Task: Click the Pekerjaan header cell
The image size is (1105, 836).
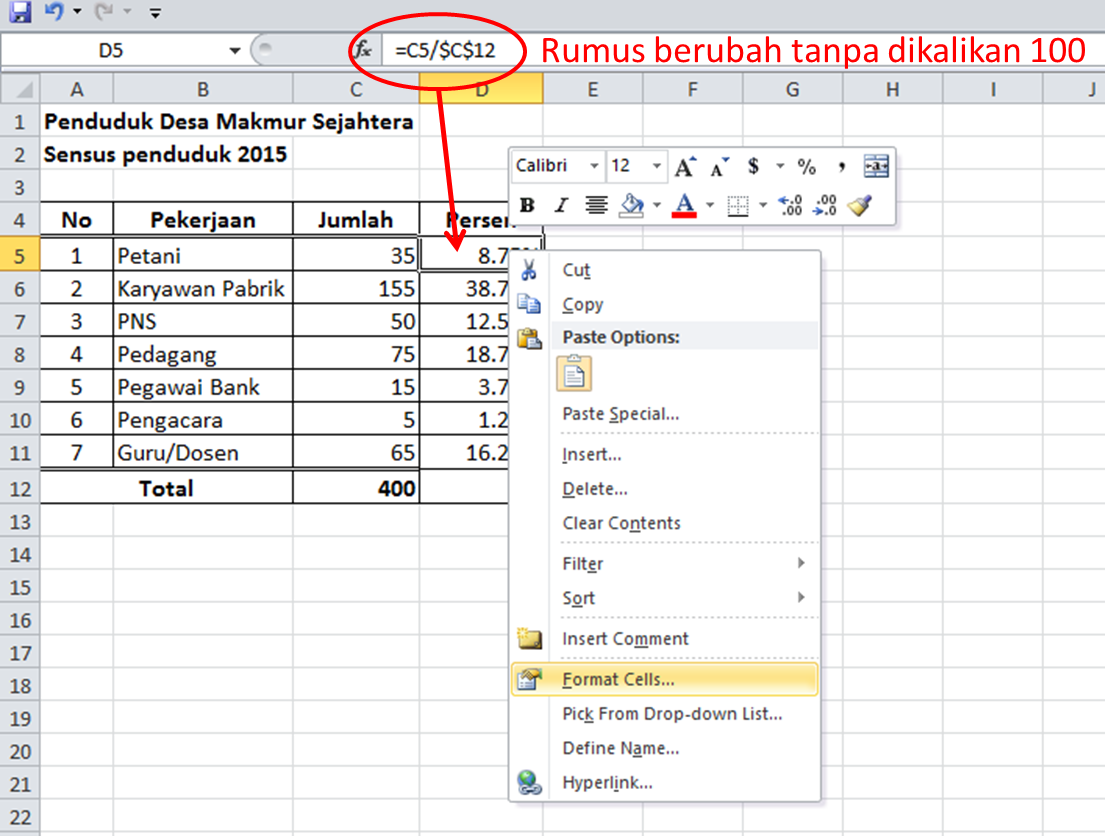Action: pyautogui.click(x=202, y=220)
